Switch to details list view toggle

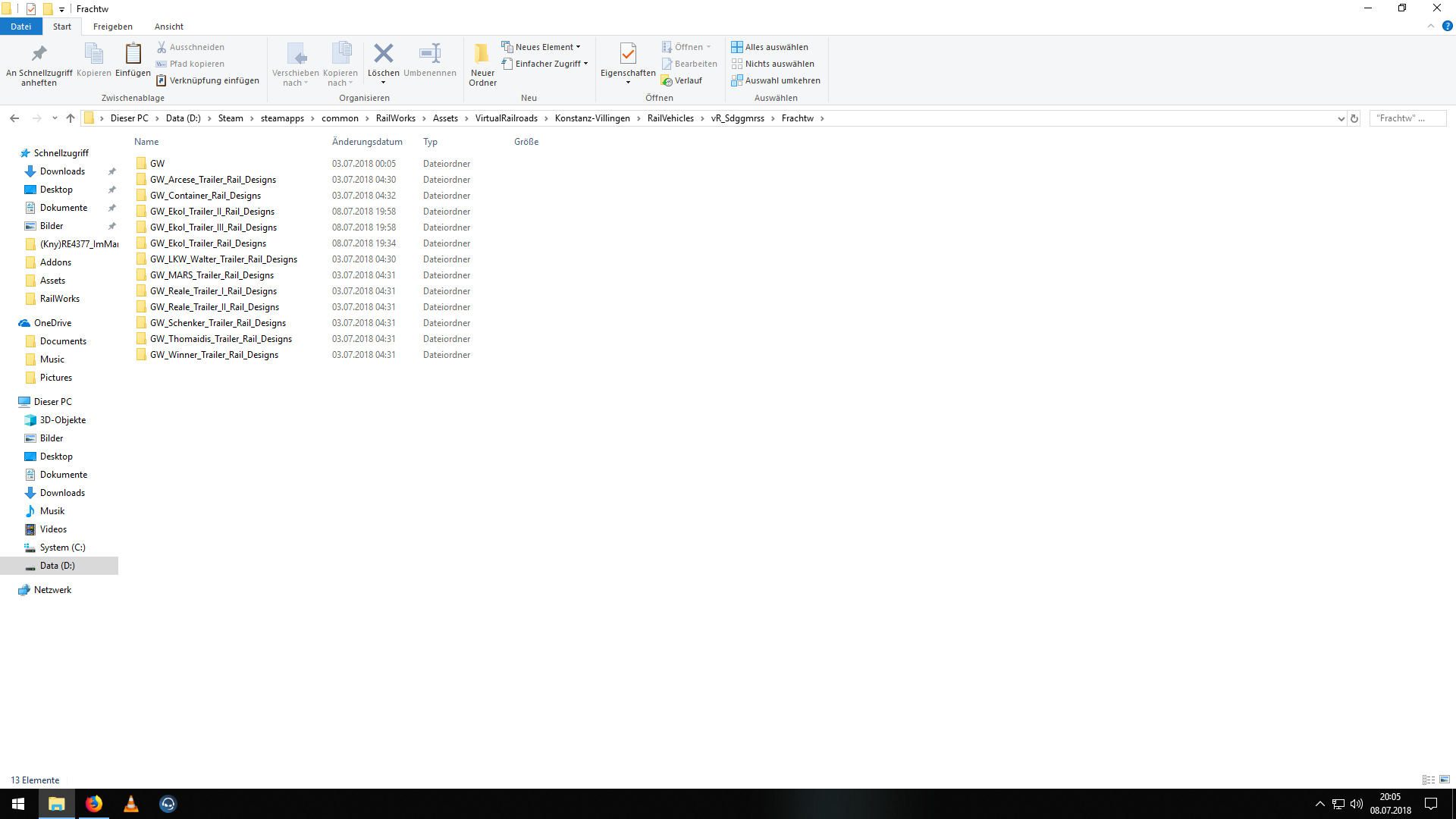tap(1429, 780)
